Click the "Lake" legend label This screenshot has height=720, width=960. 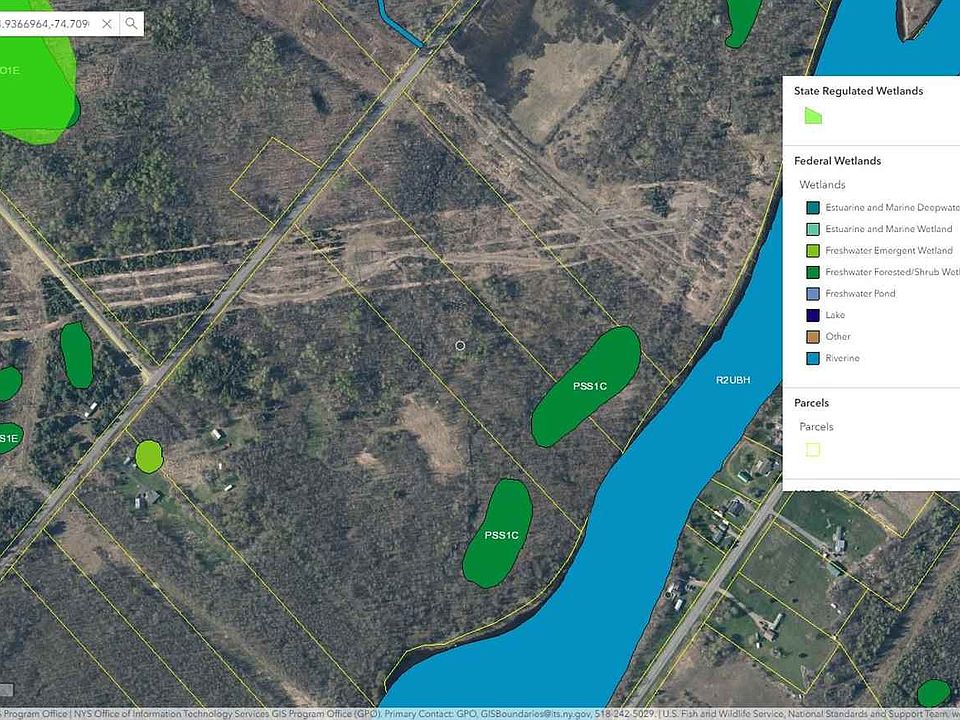[835, 315]
